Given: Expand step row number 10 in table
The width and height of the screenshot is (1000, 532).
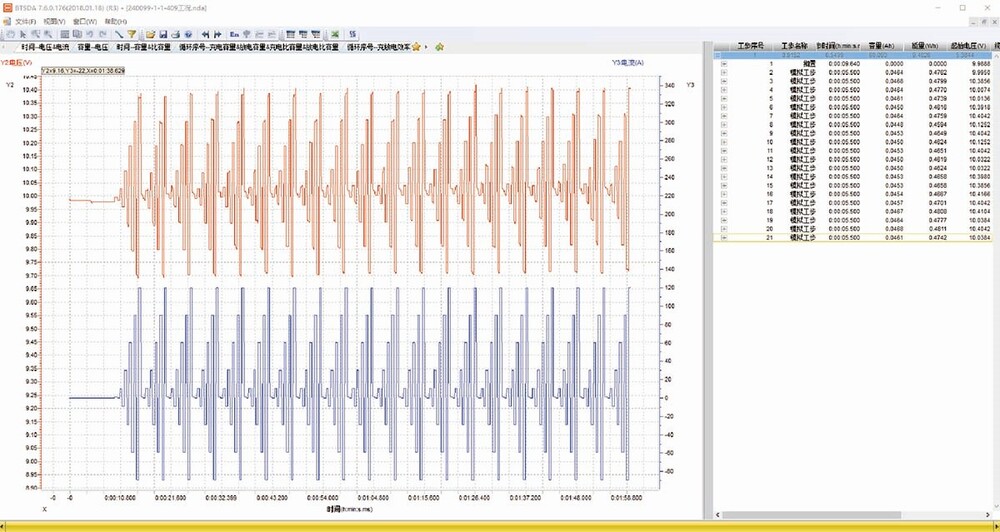Looking at the screenshot, I should click(724, 142).
